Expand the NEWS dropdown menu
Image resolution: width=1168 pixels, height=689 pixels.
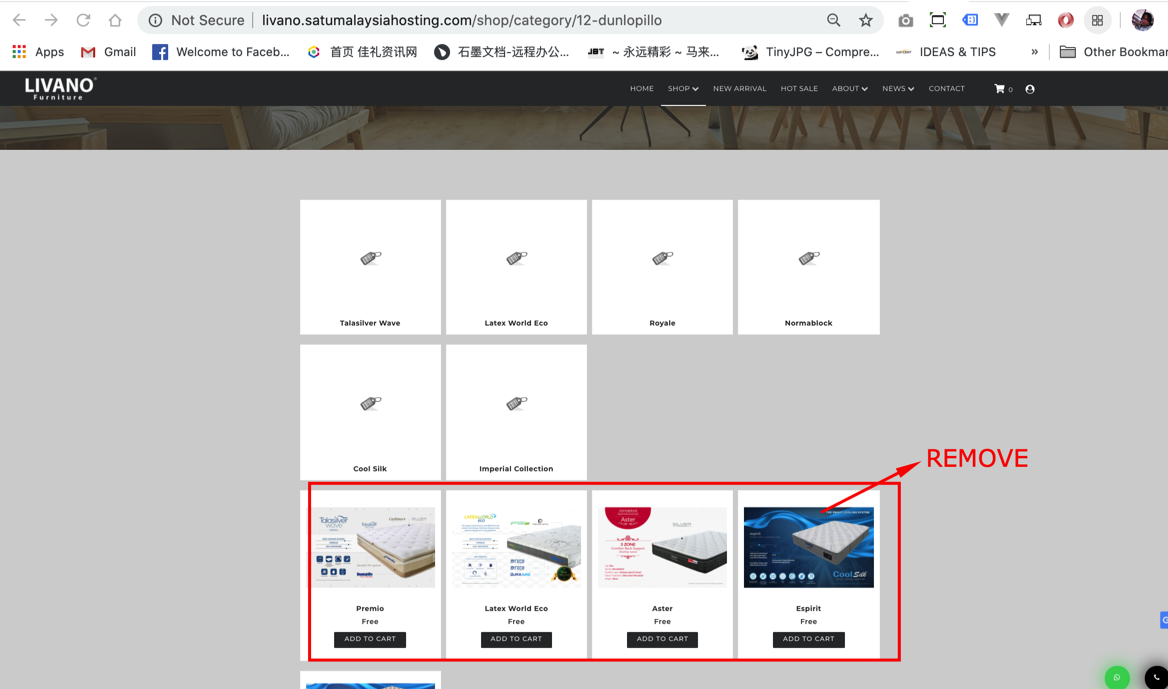point(898,89)
